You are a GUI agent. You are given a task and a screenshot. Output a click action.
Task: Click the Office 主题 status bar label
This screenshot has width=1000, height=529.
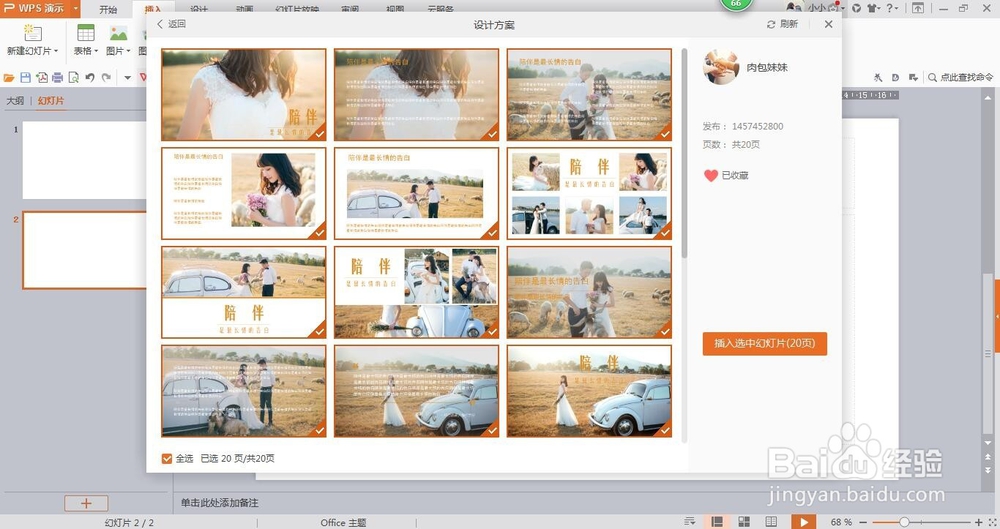(343, 523)
